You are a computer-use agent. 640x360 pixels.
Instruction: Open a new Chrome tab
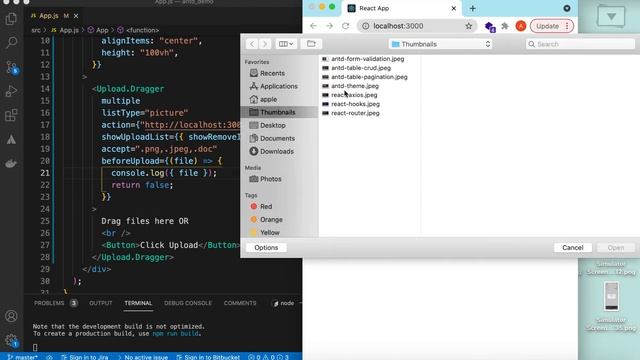pyautogui.click(x=473, y=8)
